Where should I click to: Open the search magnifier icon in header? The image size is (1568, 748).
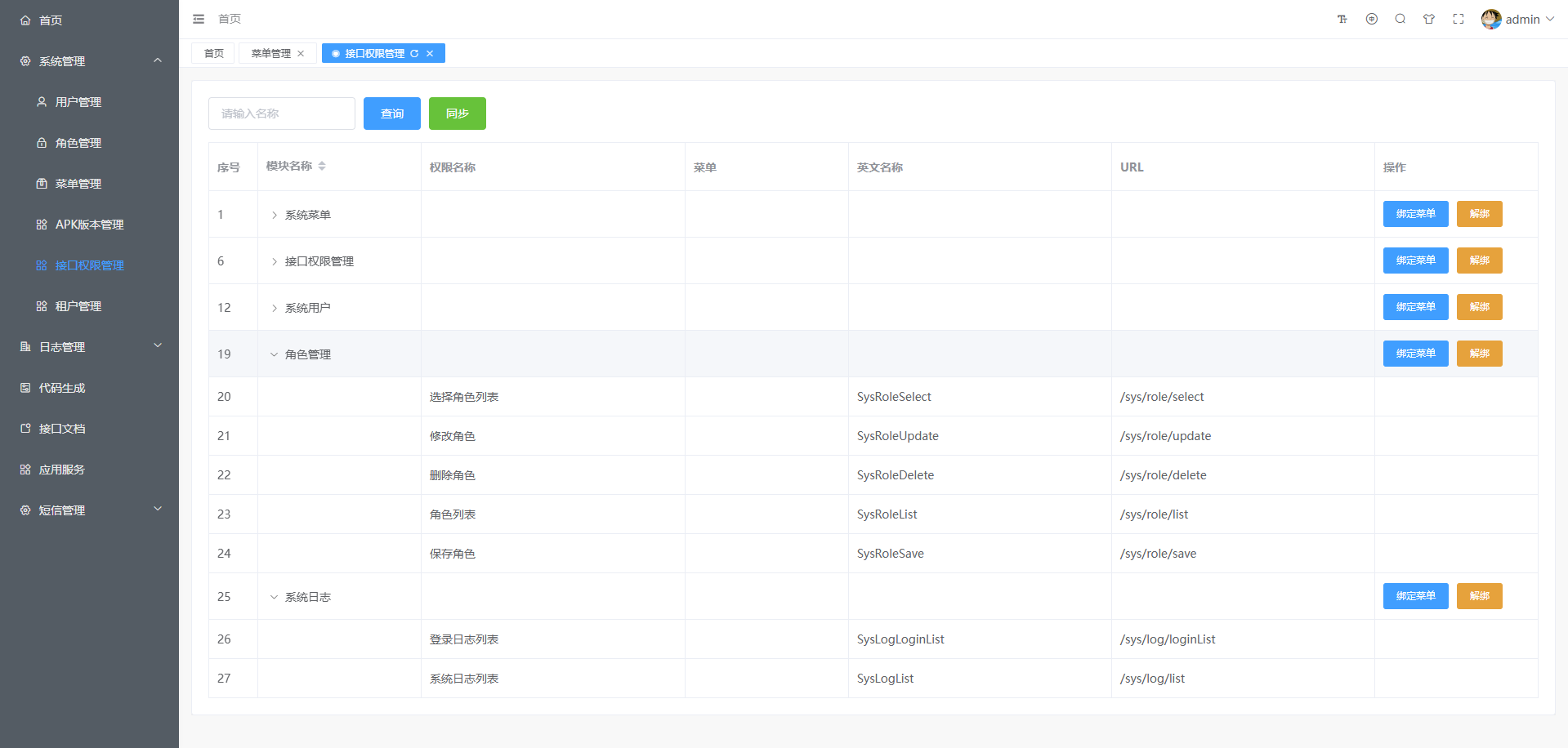point(1400,19)
